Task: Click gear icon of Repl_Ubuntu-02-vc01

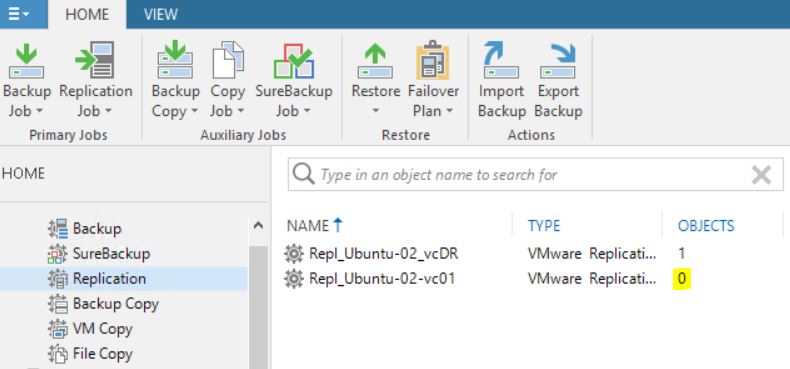Action: [x=294, y=279]
